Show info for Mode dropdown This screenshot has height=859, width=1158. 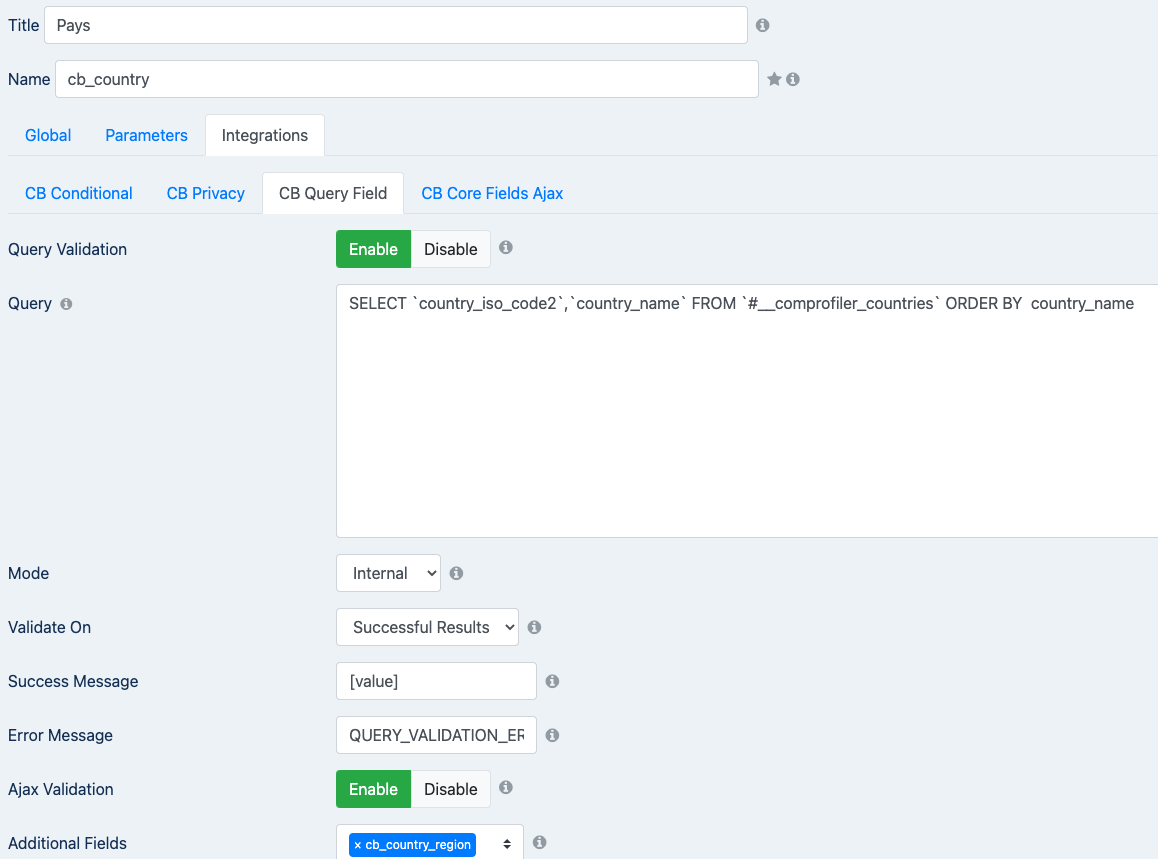456,573
